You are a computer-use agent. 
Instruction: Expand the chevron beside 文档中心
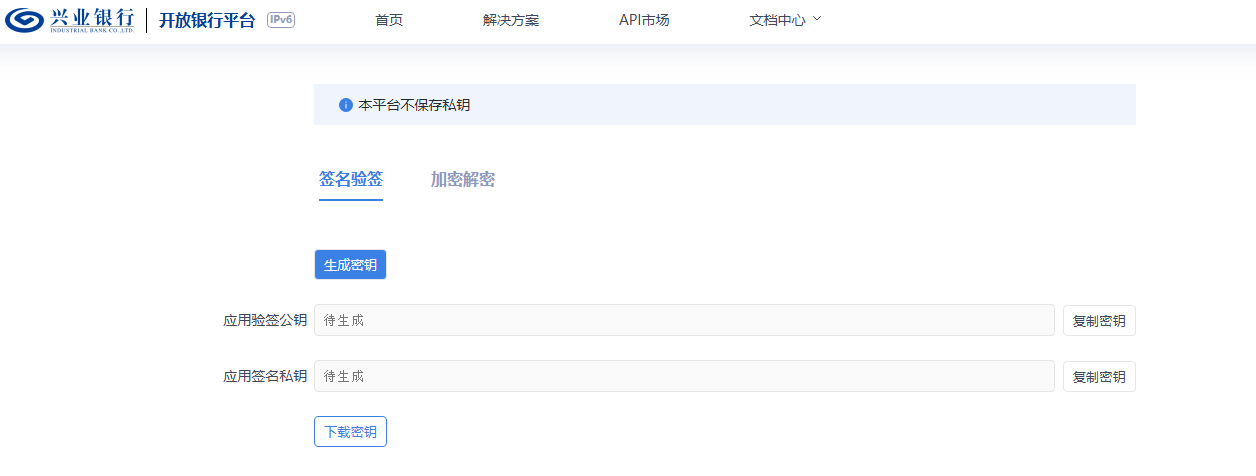tap(817, 19)
